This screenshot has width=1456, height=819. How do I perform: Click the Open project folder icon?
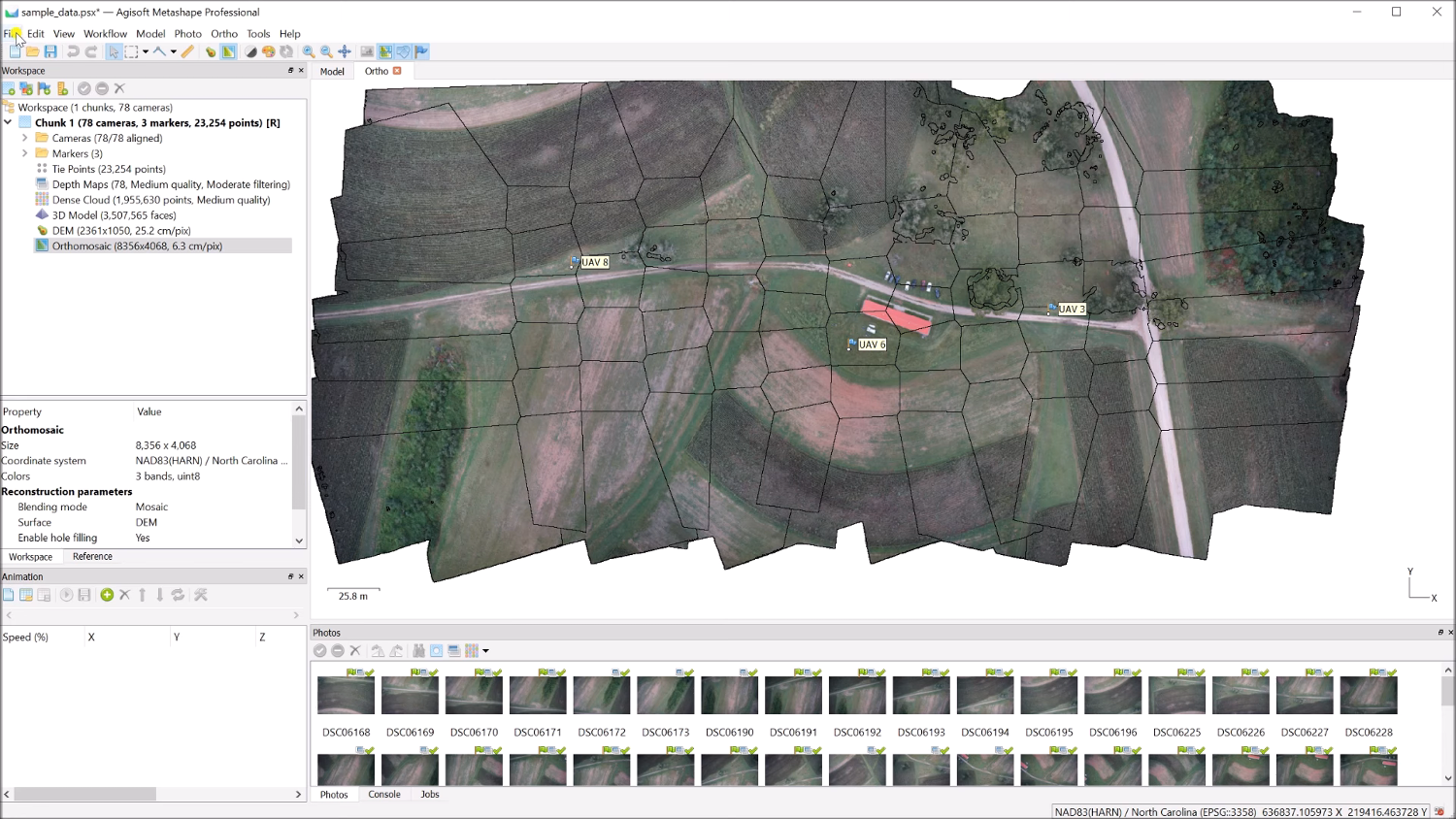[x=32, y=52]
